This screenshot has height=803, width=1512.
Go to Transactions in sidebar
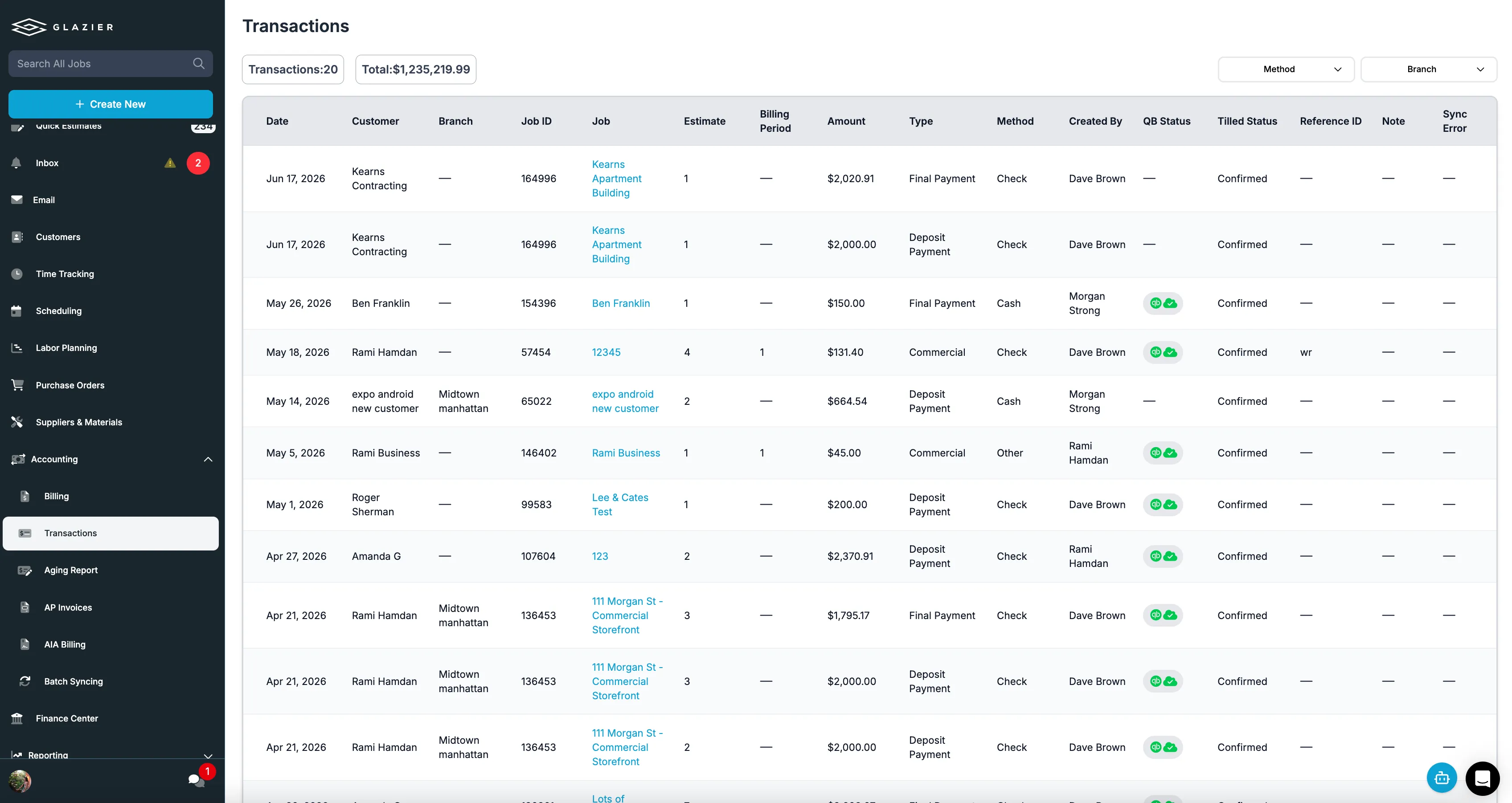coord(111,533)
